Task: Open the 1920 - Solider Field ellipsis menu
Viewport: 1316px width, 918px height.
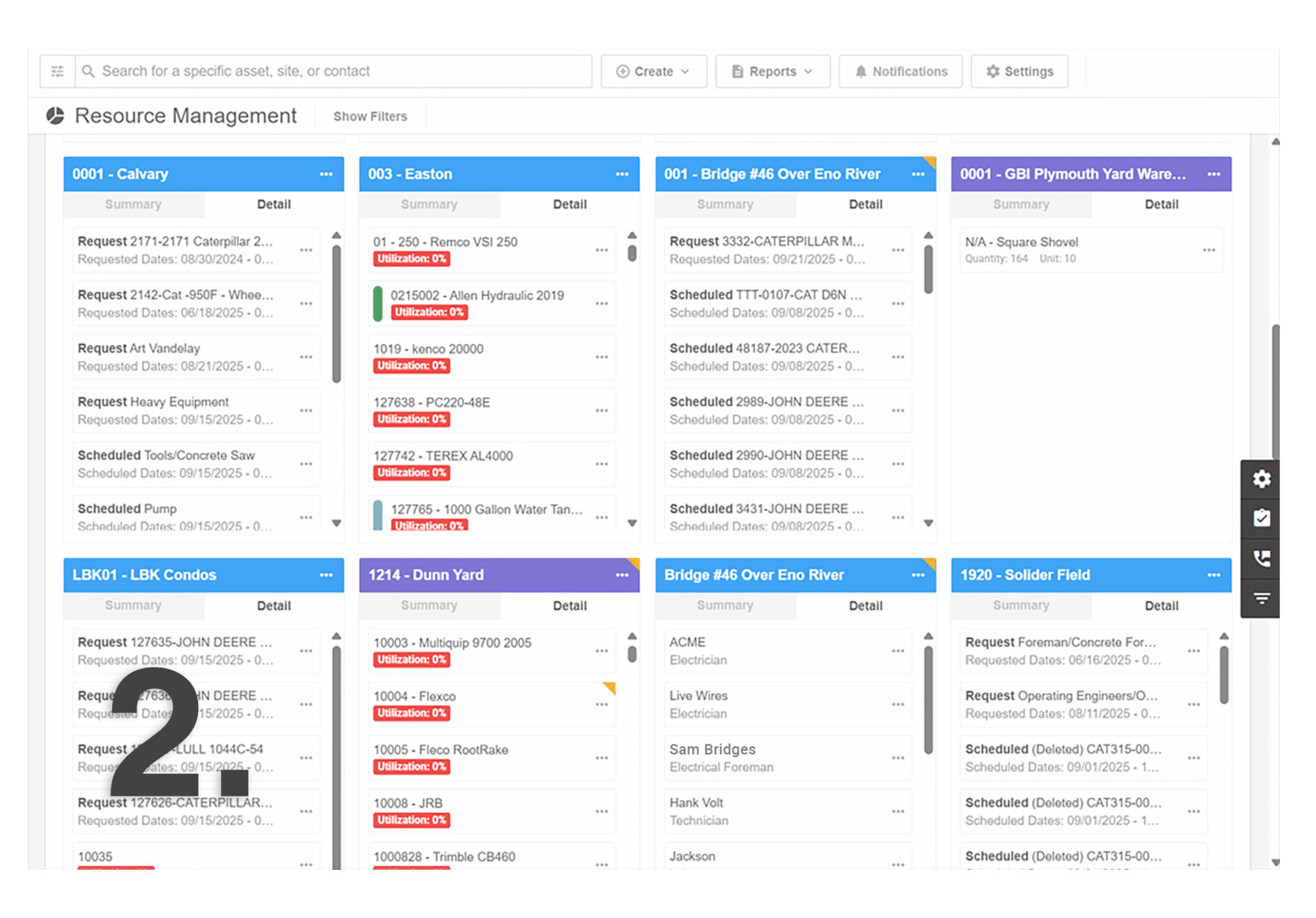Action: 1213,575
